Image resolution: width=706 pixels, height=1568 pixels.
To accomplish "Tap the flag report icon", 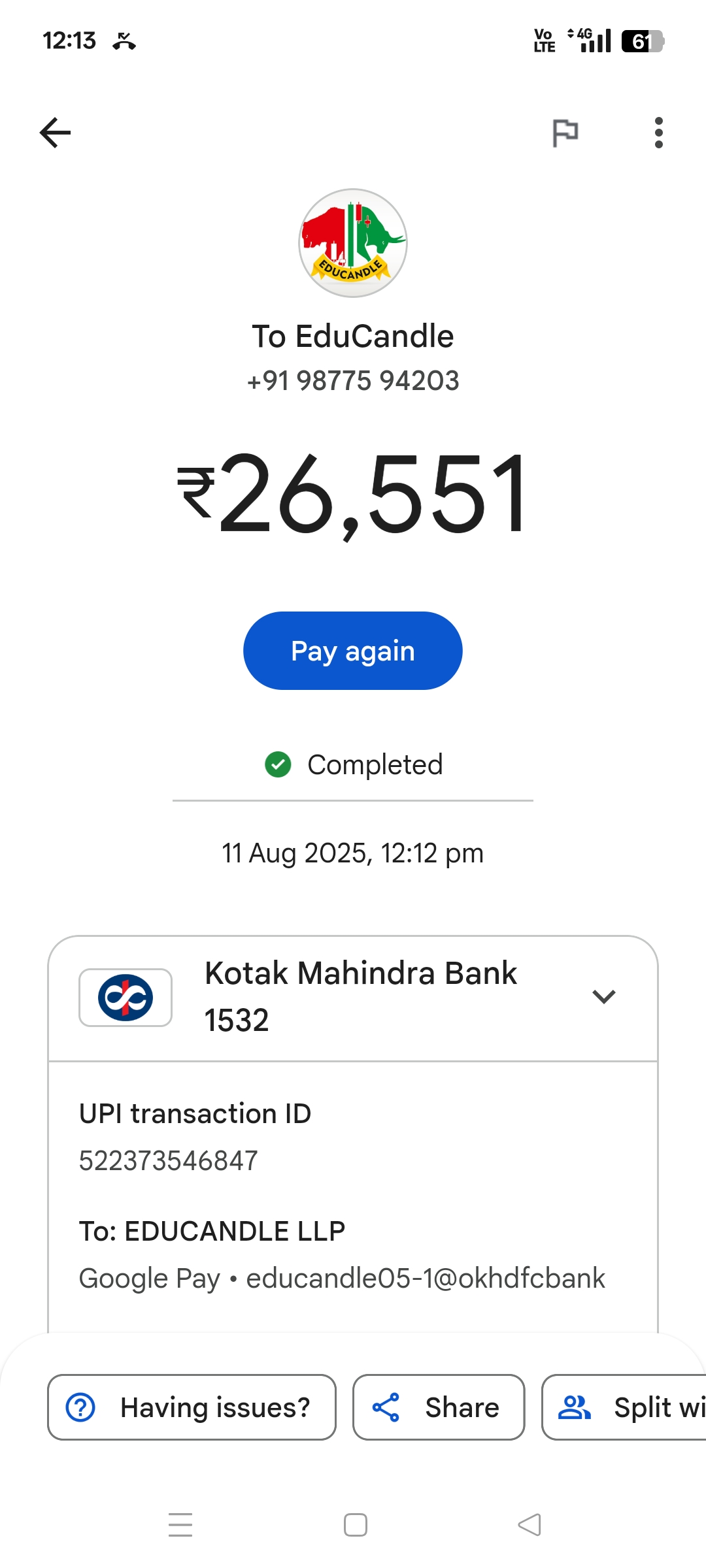I will pyautogui.click(x=565, y=133).
